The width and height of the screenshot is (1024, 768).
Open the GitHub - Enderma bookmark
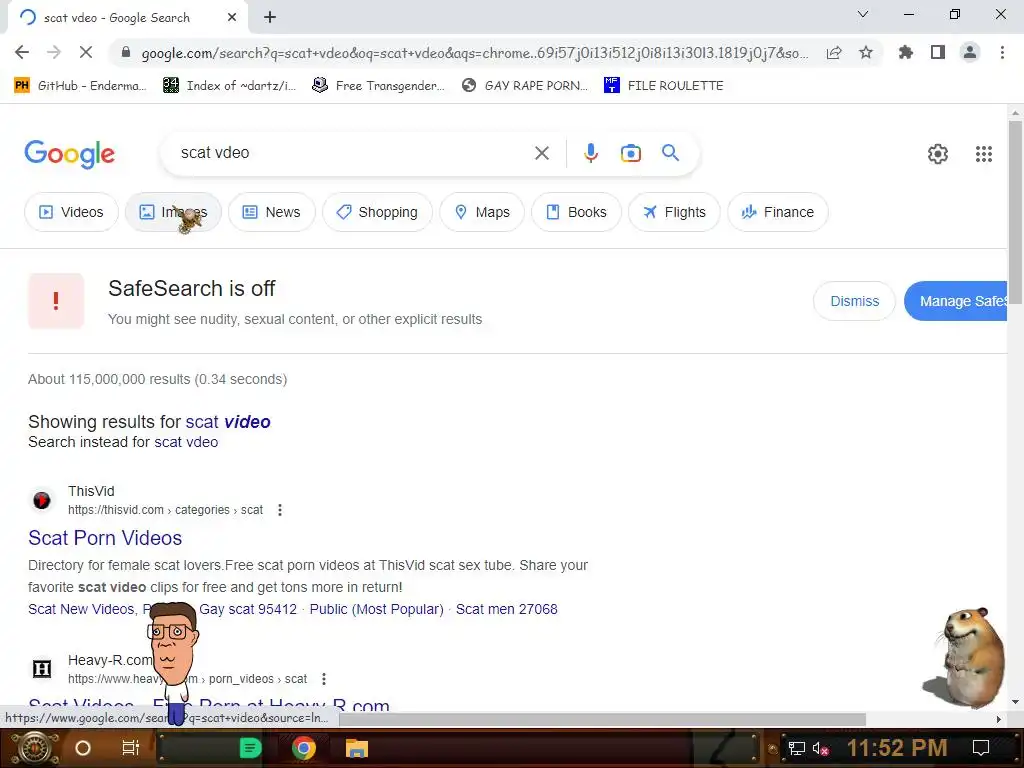(x=80, y=86)
